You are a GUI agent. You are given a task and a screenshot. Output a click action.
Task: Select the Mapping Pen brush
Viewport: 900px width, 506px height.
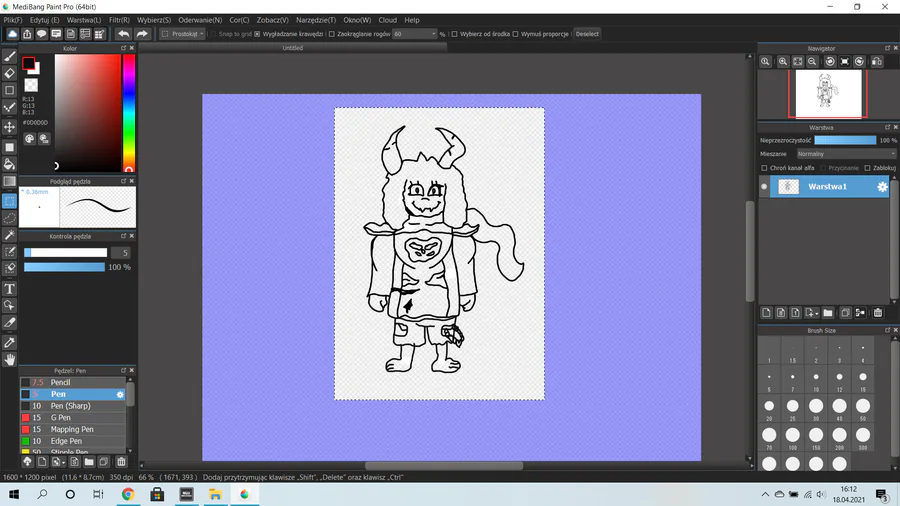73,429
